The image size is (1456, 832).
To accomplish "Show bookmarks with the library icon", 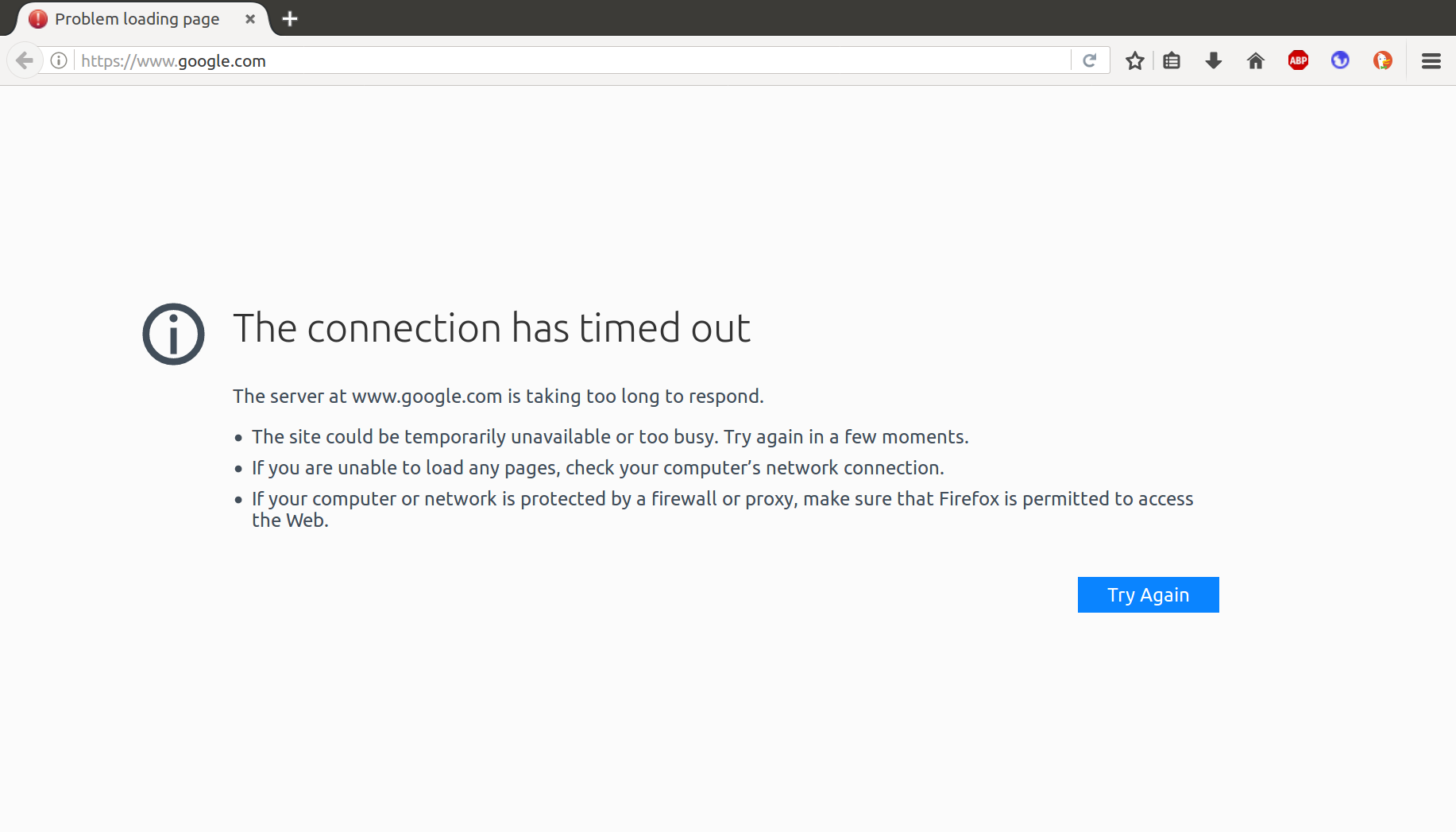I will click(1172, 60).
